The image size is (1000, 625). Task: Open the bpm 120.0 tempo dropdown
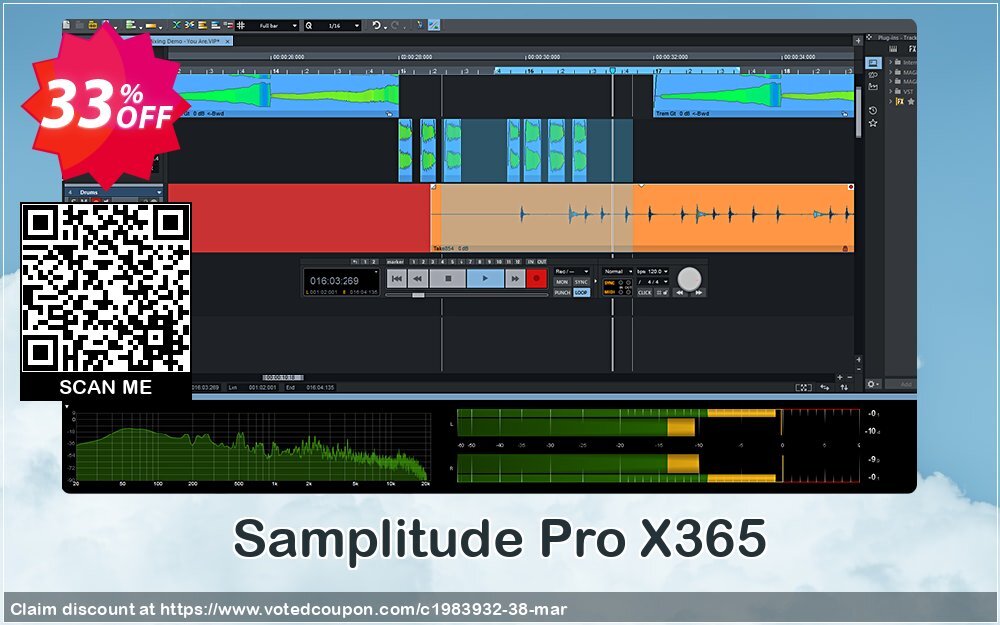652,272
